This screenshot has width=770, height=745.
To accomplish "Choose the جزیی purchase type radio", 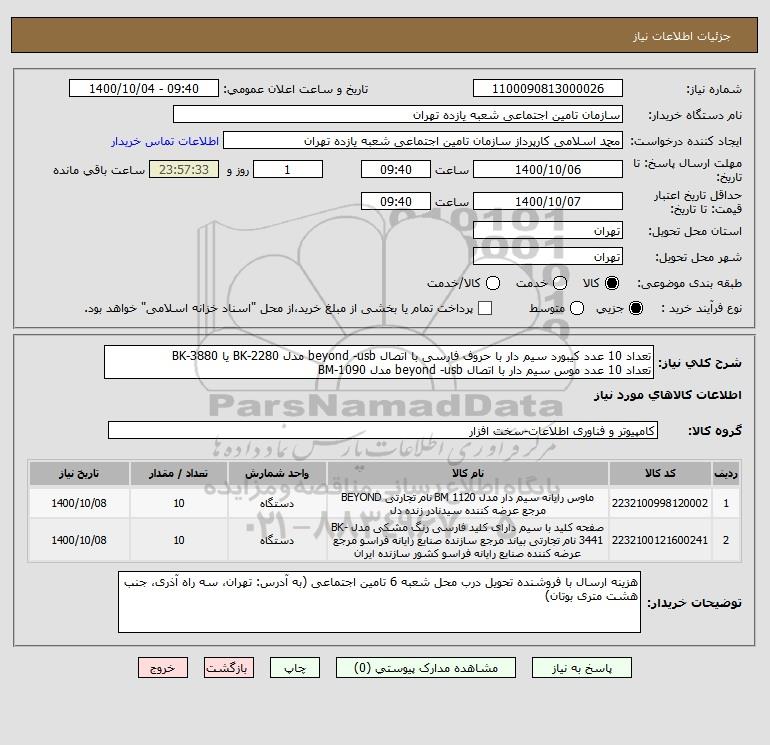I will pos(635,308).
